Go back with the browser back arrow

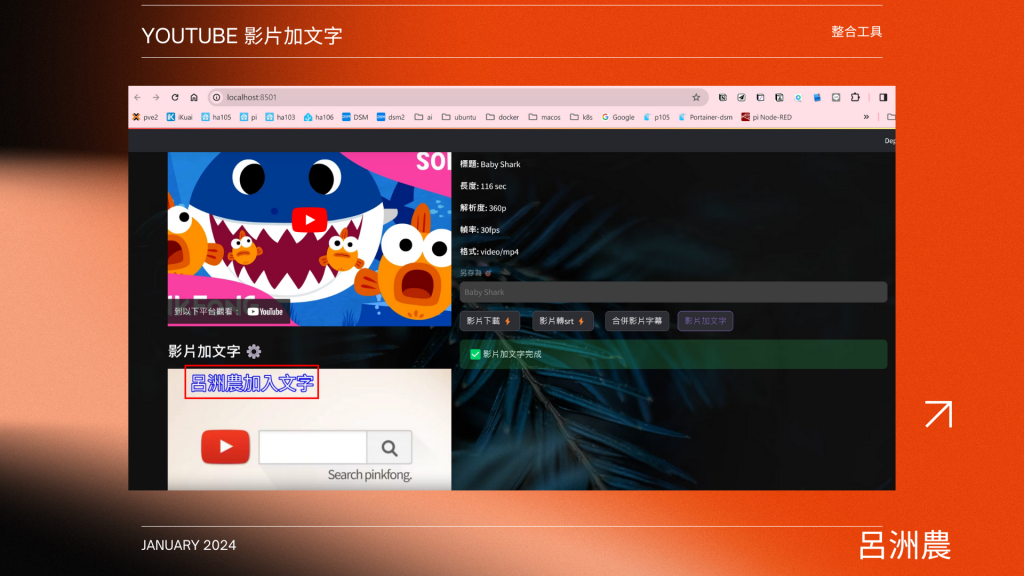pyautogui.click(x=137, y=97)
